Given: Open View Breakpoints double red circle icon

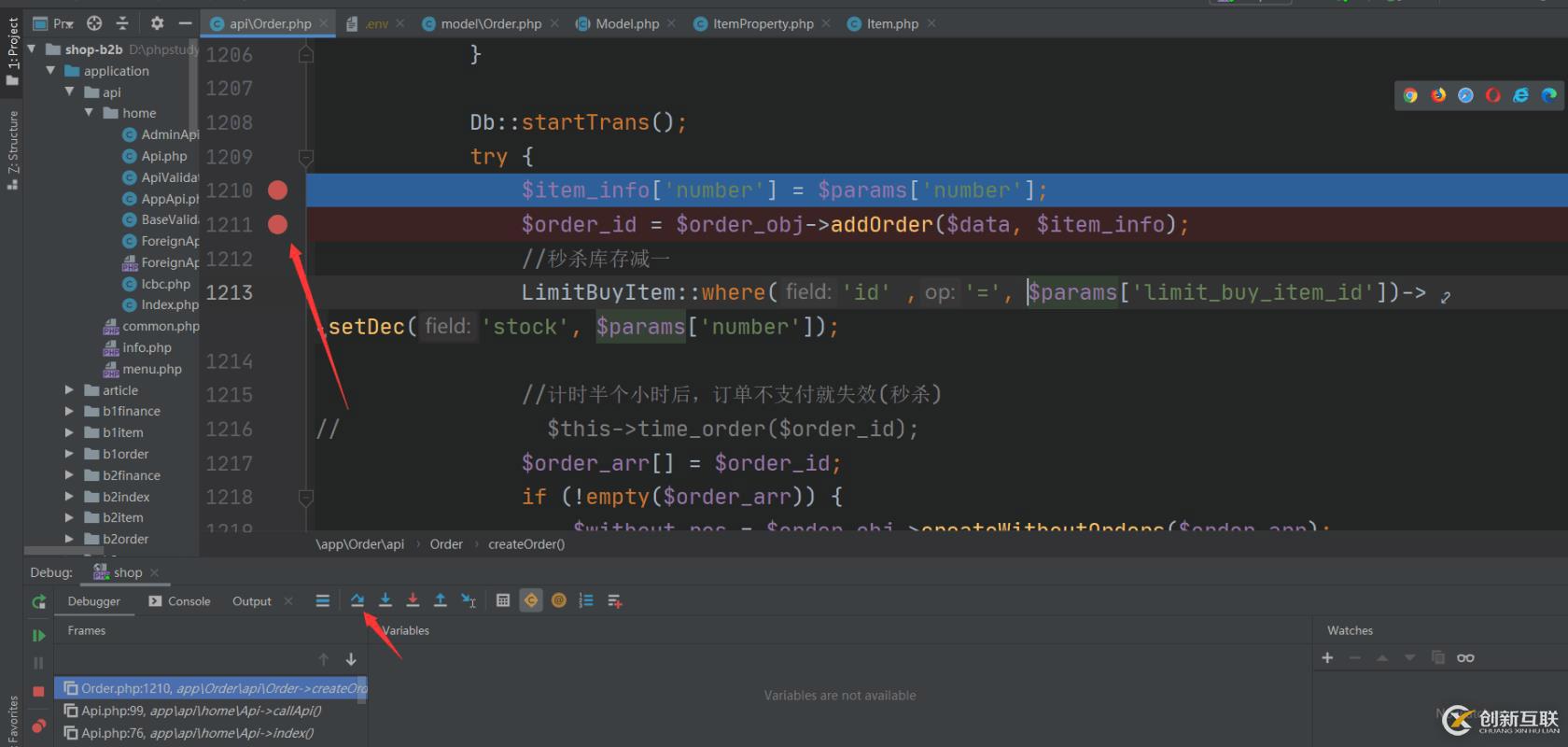Looking at the screenshot, I should [38, 726].
